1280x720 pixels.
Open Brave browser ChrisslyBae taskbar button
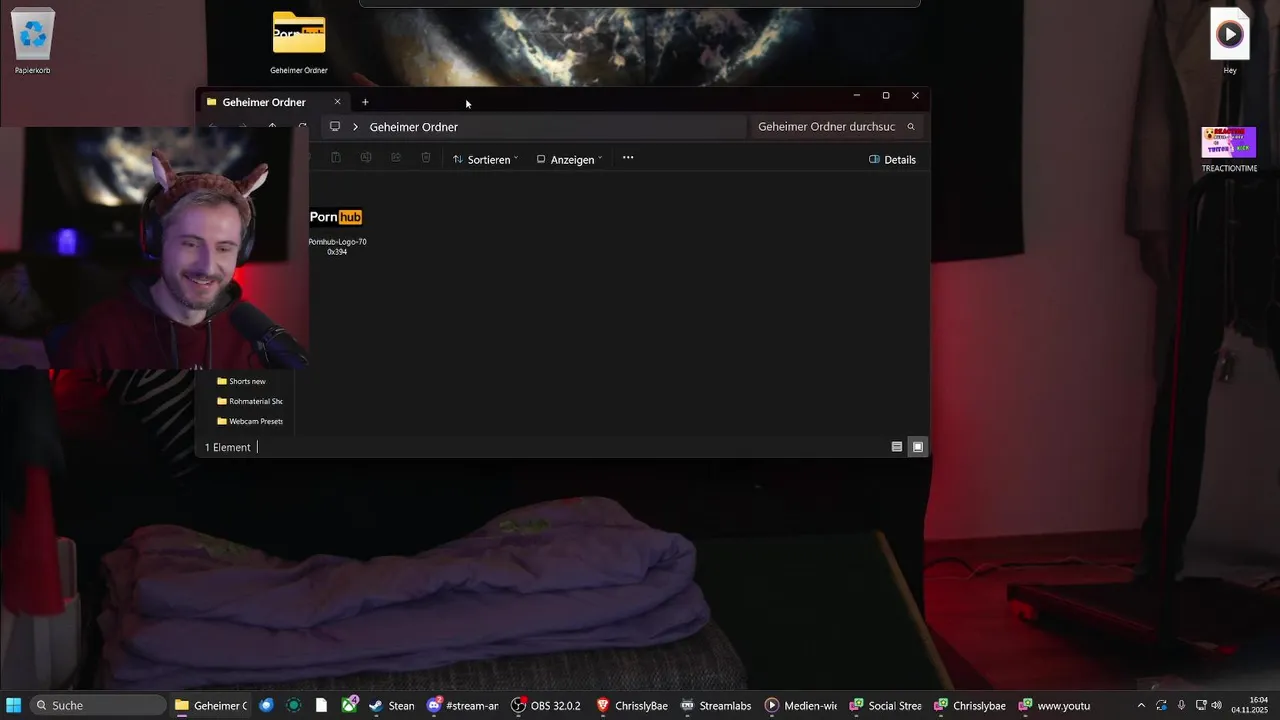tap(632, 705)
